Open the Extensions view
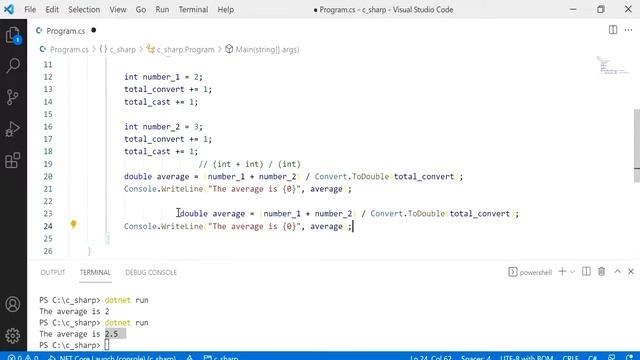This screenshot has height=360, width=640. [x=13, y=160]
